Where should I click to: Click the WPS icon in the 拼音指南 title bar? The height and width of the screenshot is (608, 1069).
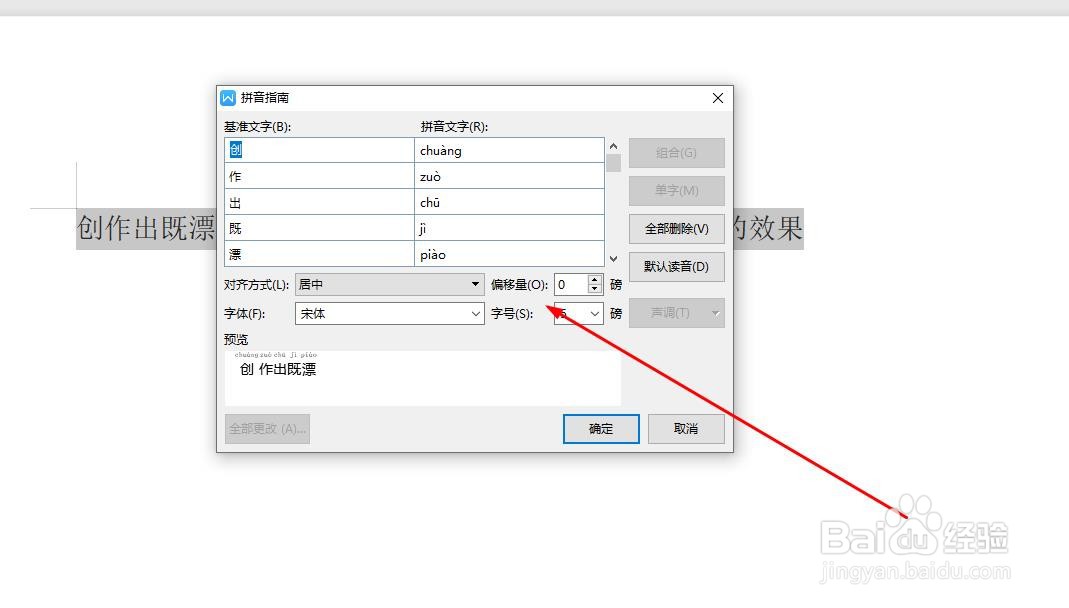click(227, 97)
